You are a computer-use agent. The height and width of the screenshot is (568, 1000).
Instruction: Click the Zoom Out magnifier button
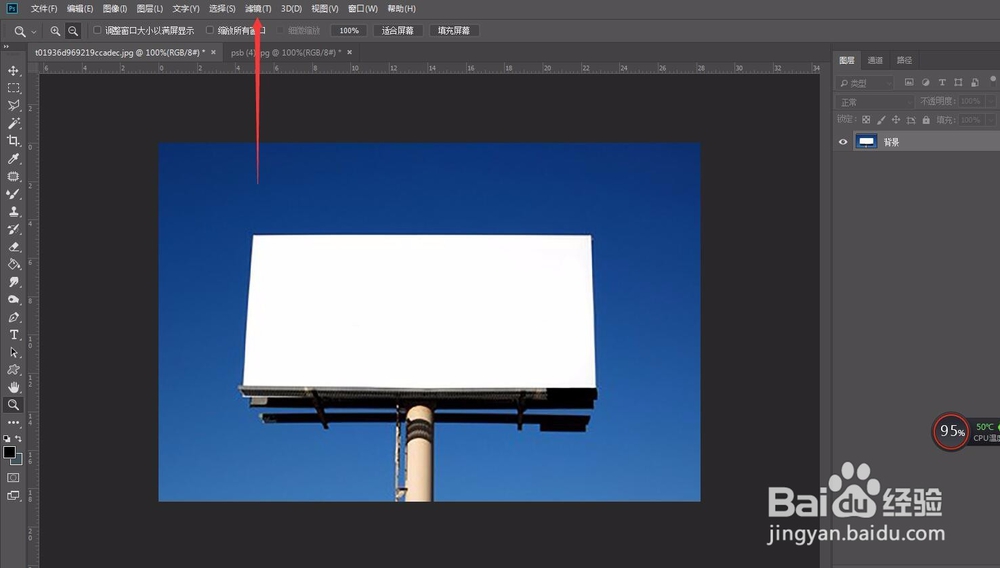click(x=73, y=31)
